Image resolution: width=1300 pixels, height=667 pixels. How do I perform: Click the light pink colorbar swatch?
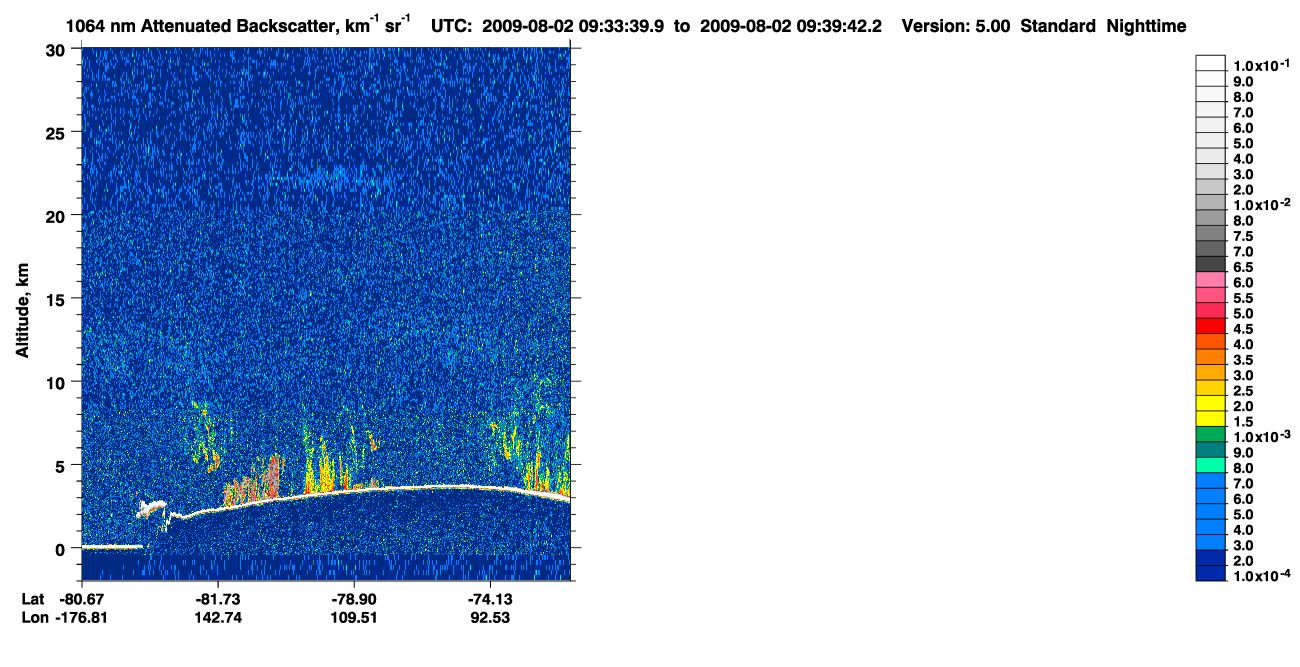pyautogui.click(x=1210, y=280)
